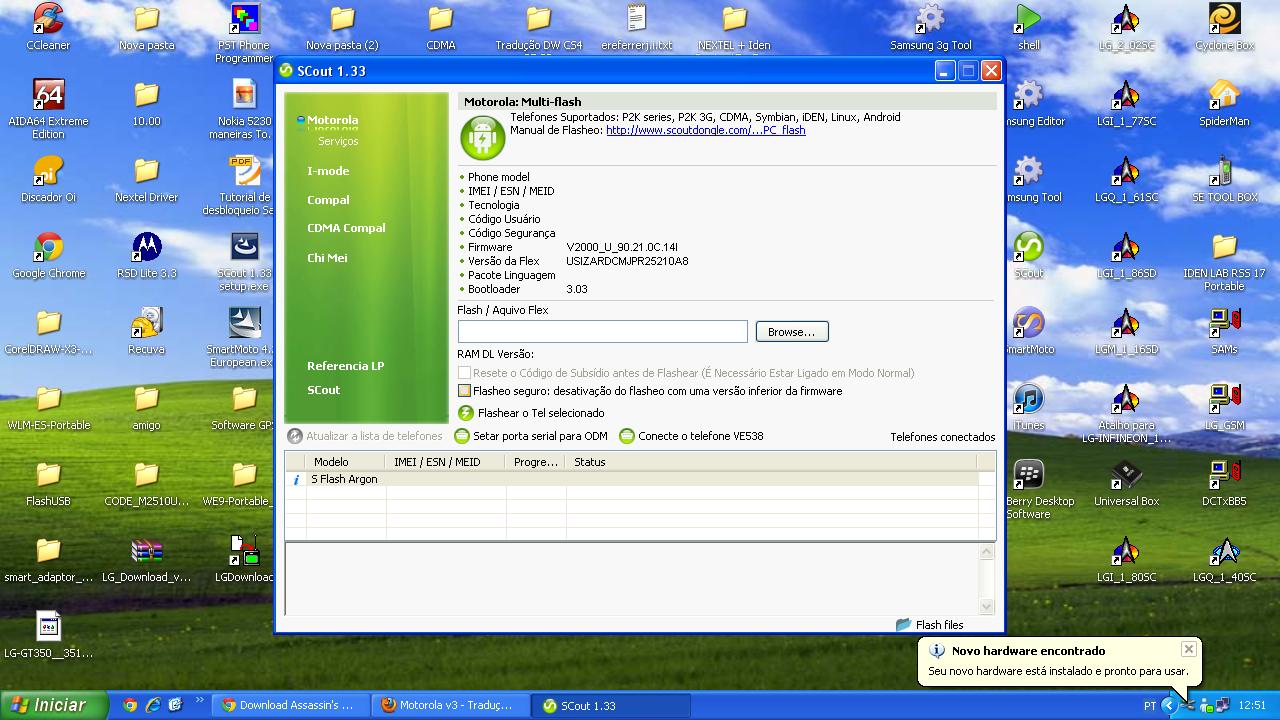Close the Novo hardware encontrado balloon
The image size is (1280, 720).
1188,650
